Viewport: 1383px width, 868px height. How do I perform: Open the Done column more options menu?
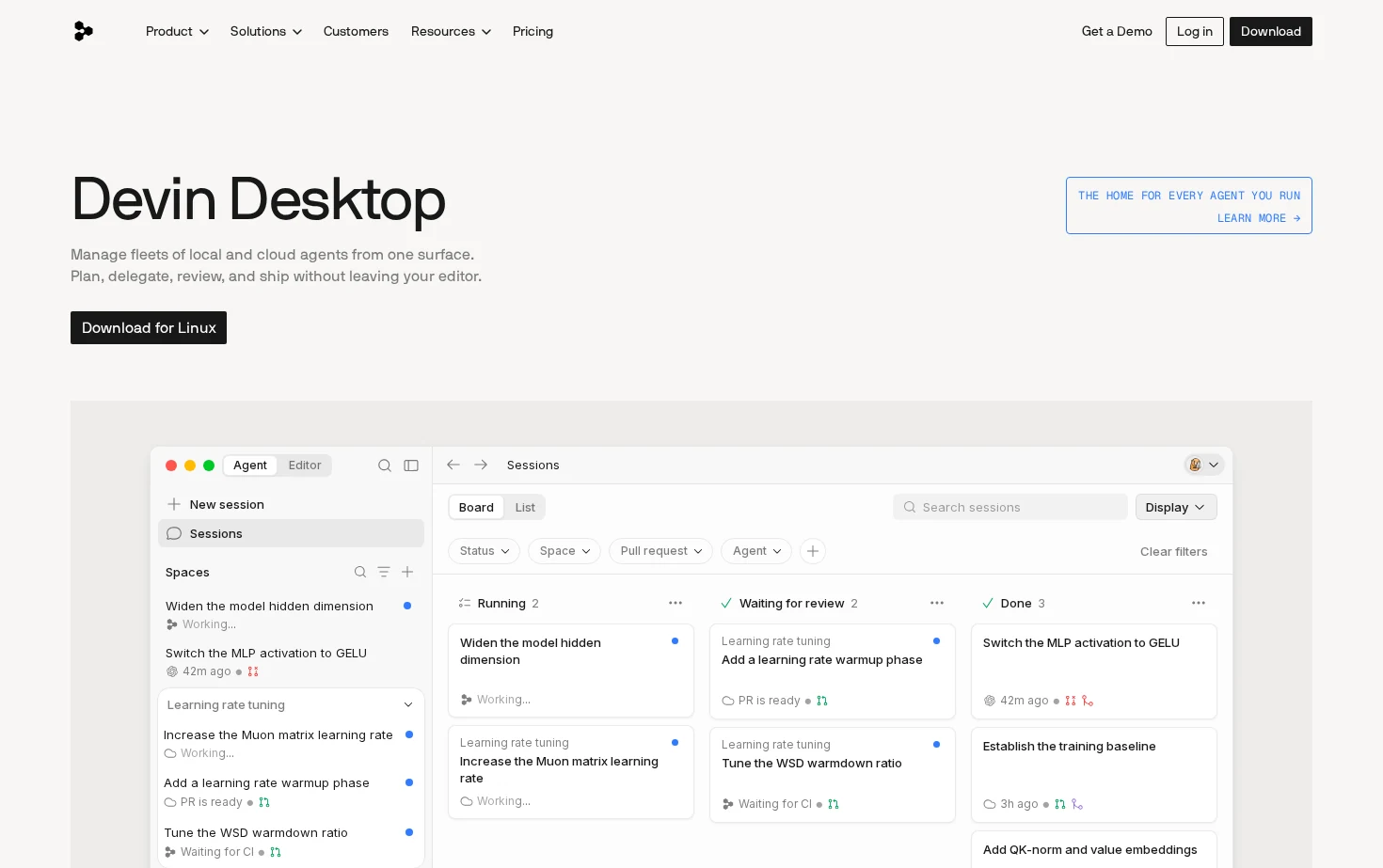coord(1199,603)
